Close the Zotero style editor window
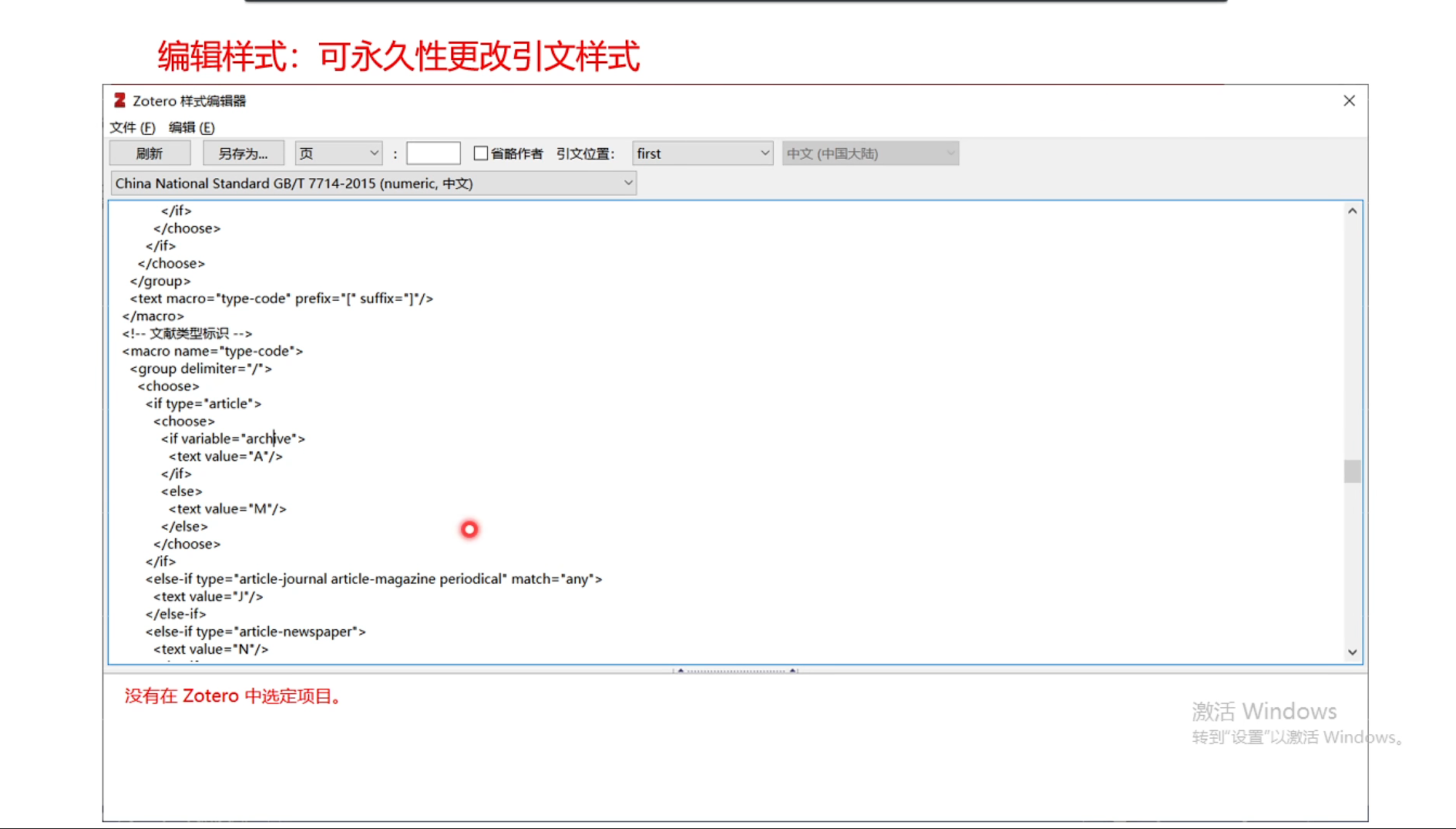 point(1349,101)
